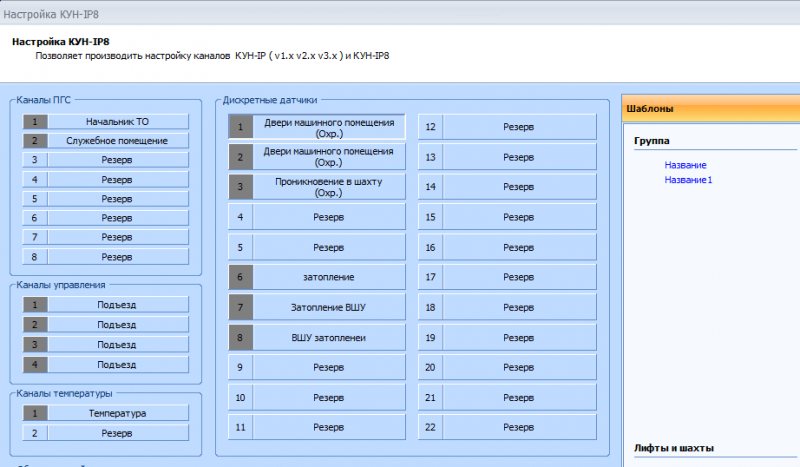This screenshot has width=800, height=467.
Task: Click Резерв button for discrete sensor 22
Action: 518,427
